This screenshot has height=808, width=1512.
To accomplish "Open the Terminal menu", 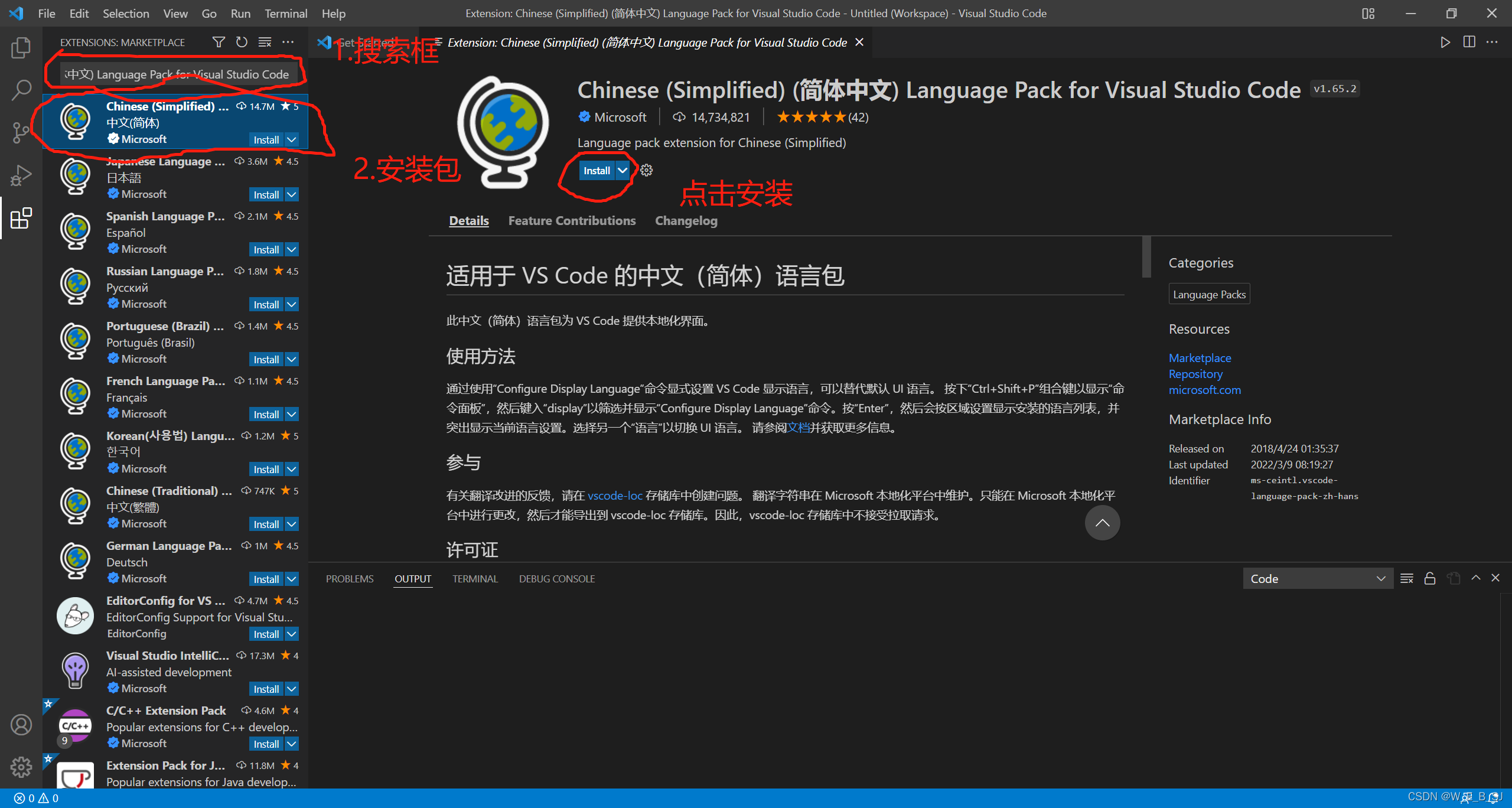I will click(x=286, y=13).
